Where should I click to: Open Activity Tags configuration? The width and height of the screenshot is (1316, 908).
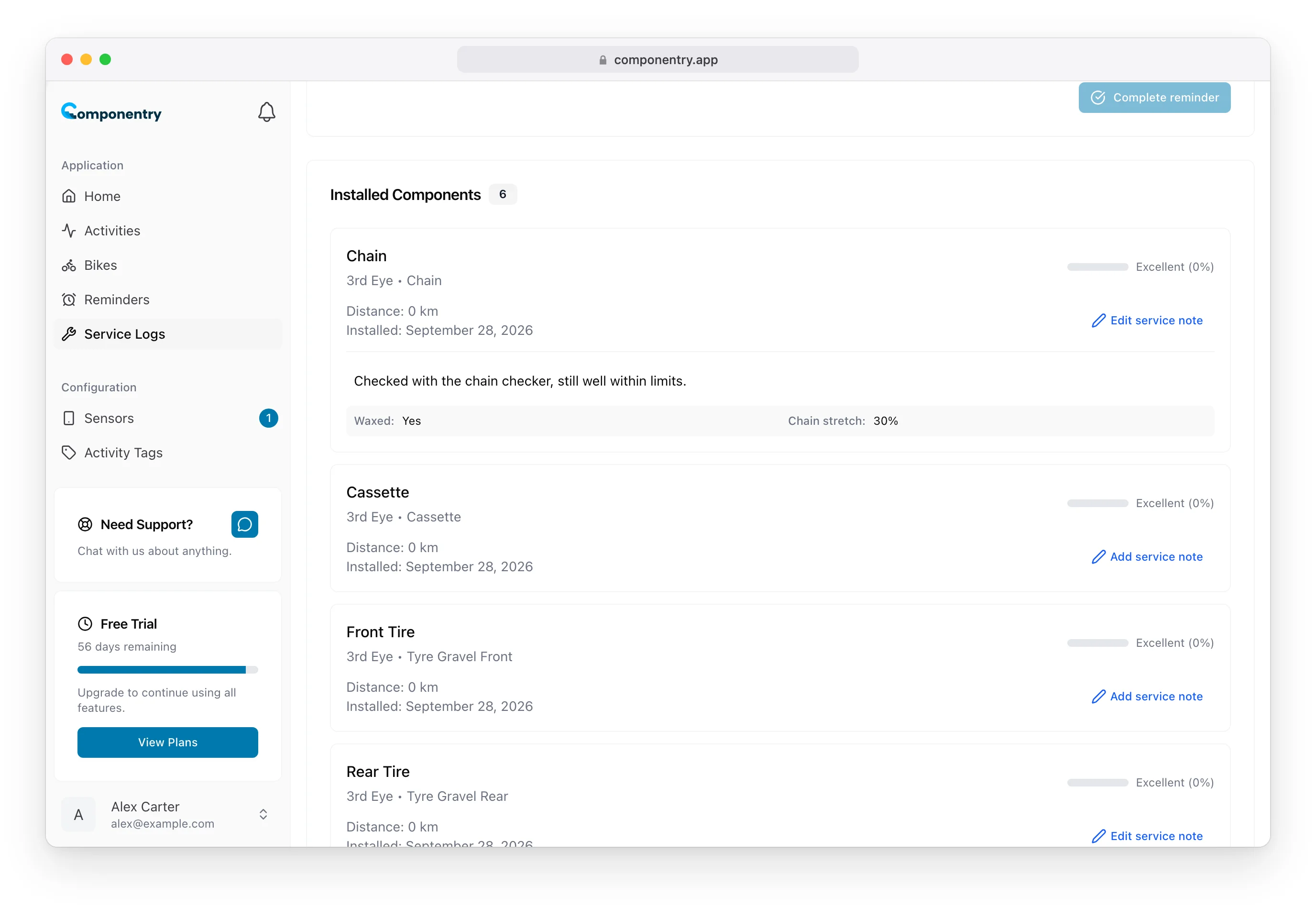[168, 453]
